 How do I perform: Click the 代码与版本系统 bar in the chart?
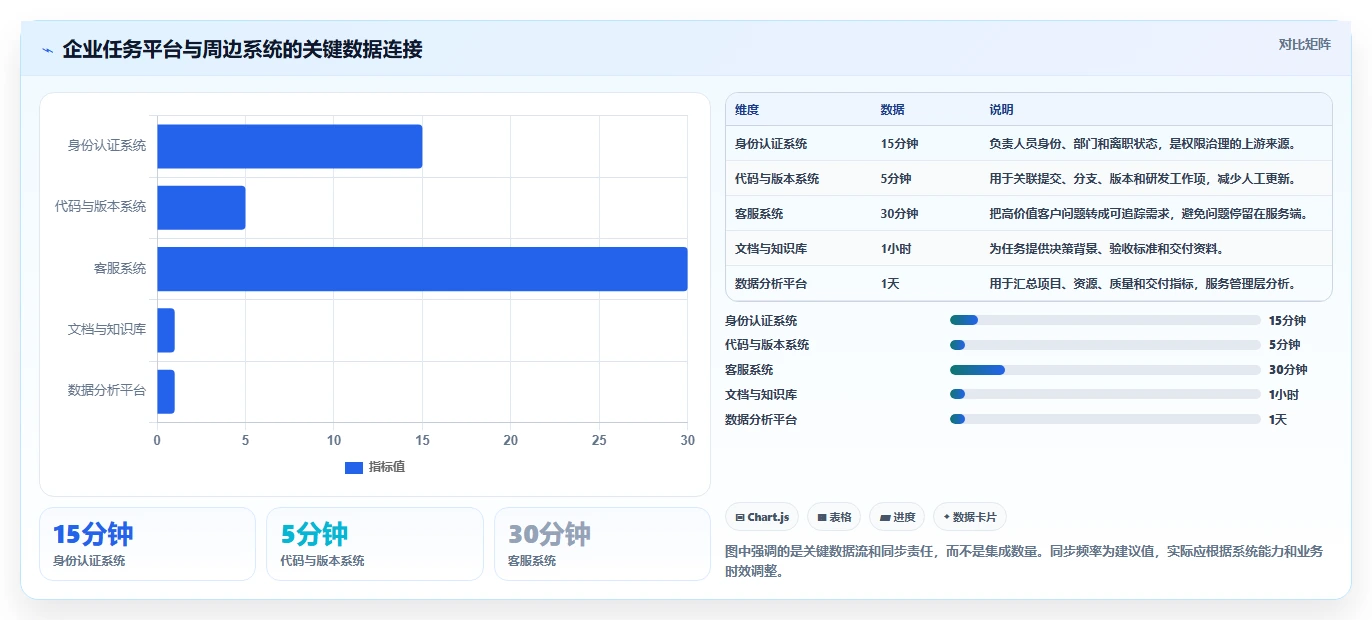pos(201,207)
